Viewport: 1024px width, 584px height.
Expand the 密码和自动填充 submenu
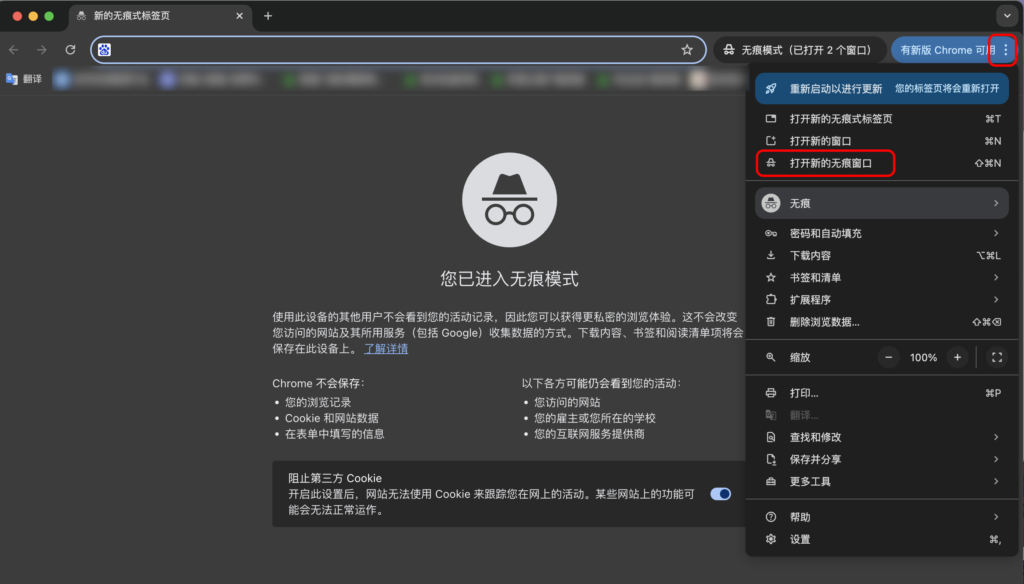(830, 232)
